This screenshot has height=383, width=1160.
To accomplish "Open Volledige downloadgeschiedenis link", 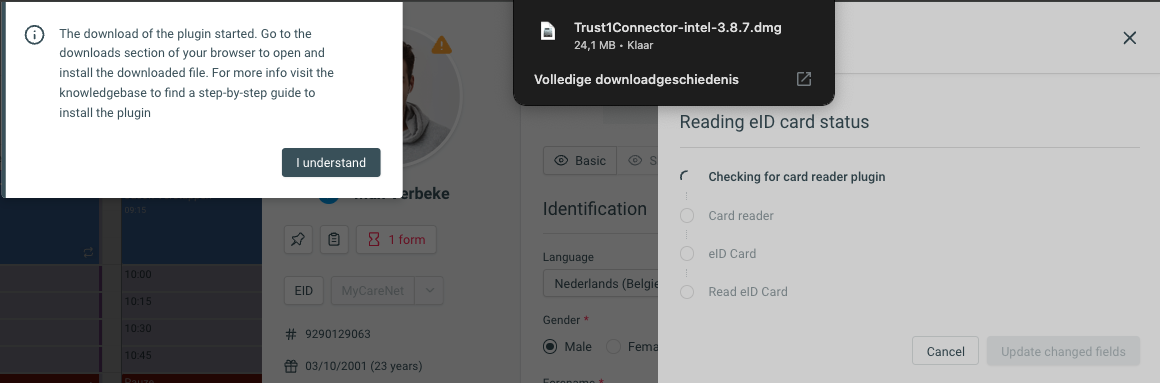I will 636,79.
